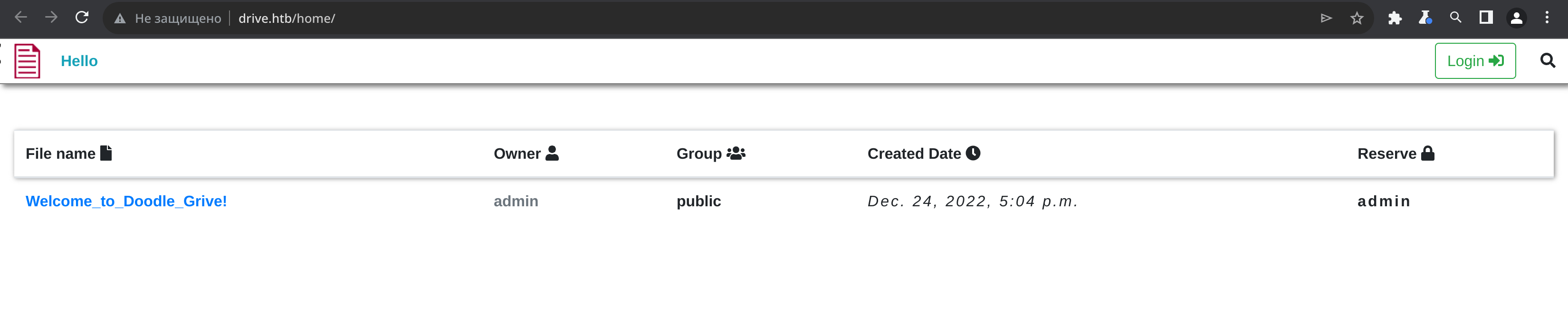
Task: Open the site search magnifier icon
Action: click(x=1547, y=61)
